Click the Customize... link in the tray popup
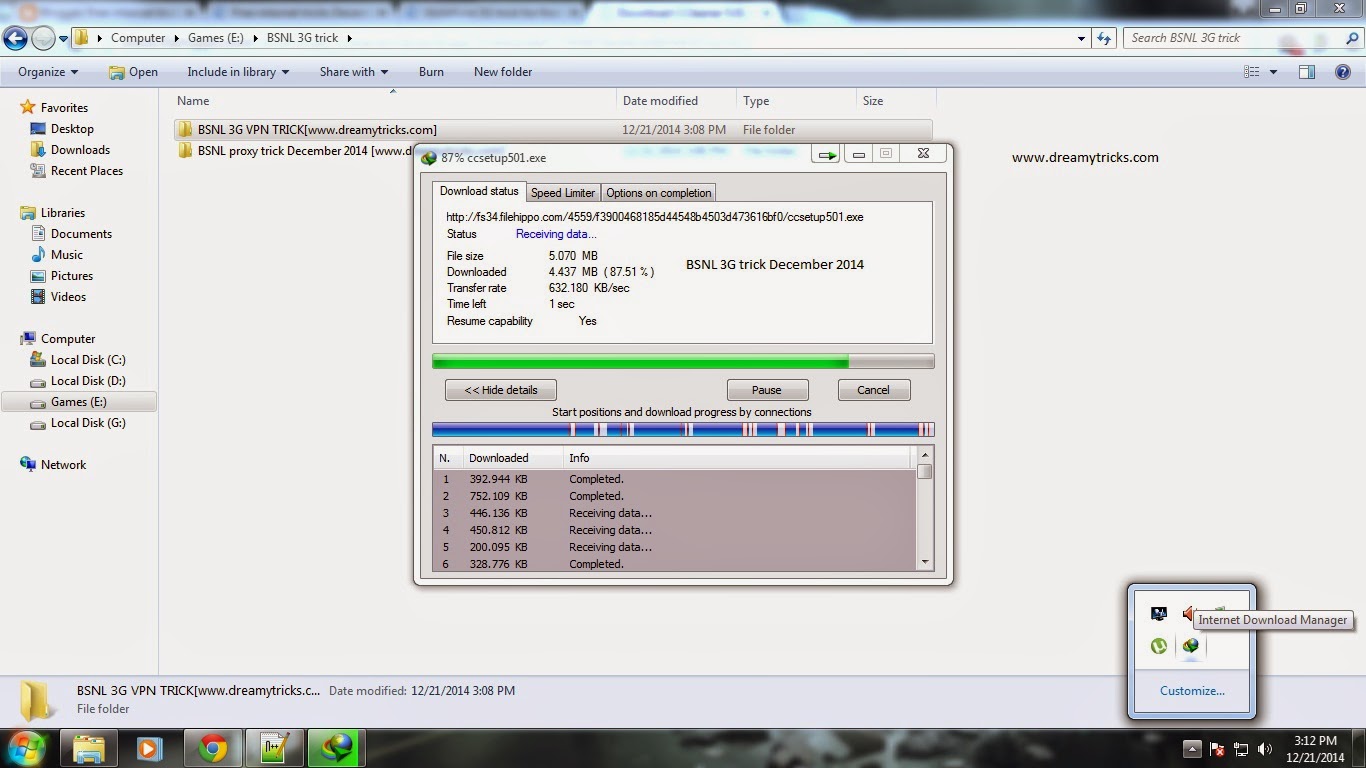This screenshot has width=1366, height=768. [x=1192, y=691]
